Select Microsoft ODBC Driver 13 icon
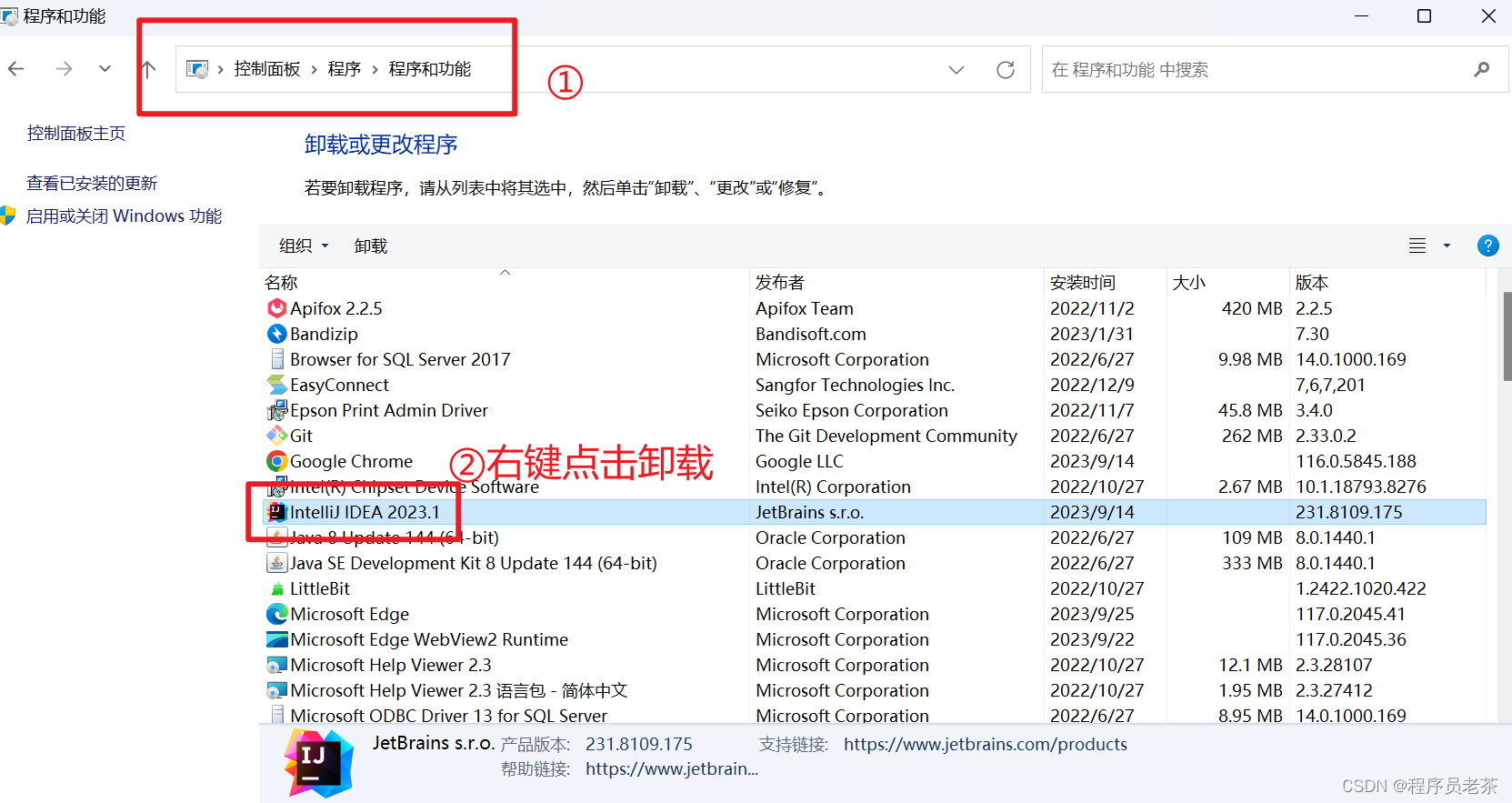1512x803 pixels. point(277,715)
